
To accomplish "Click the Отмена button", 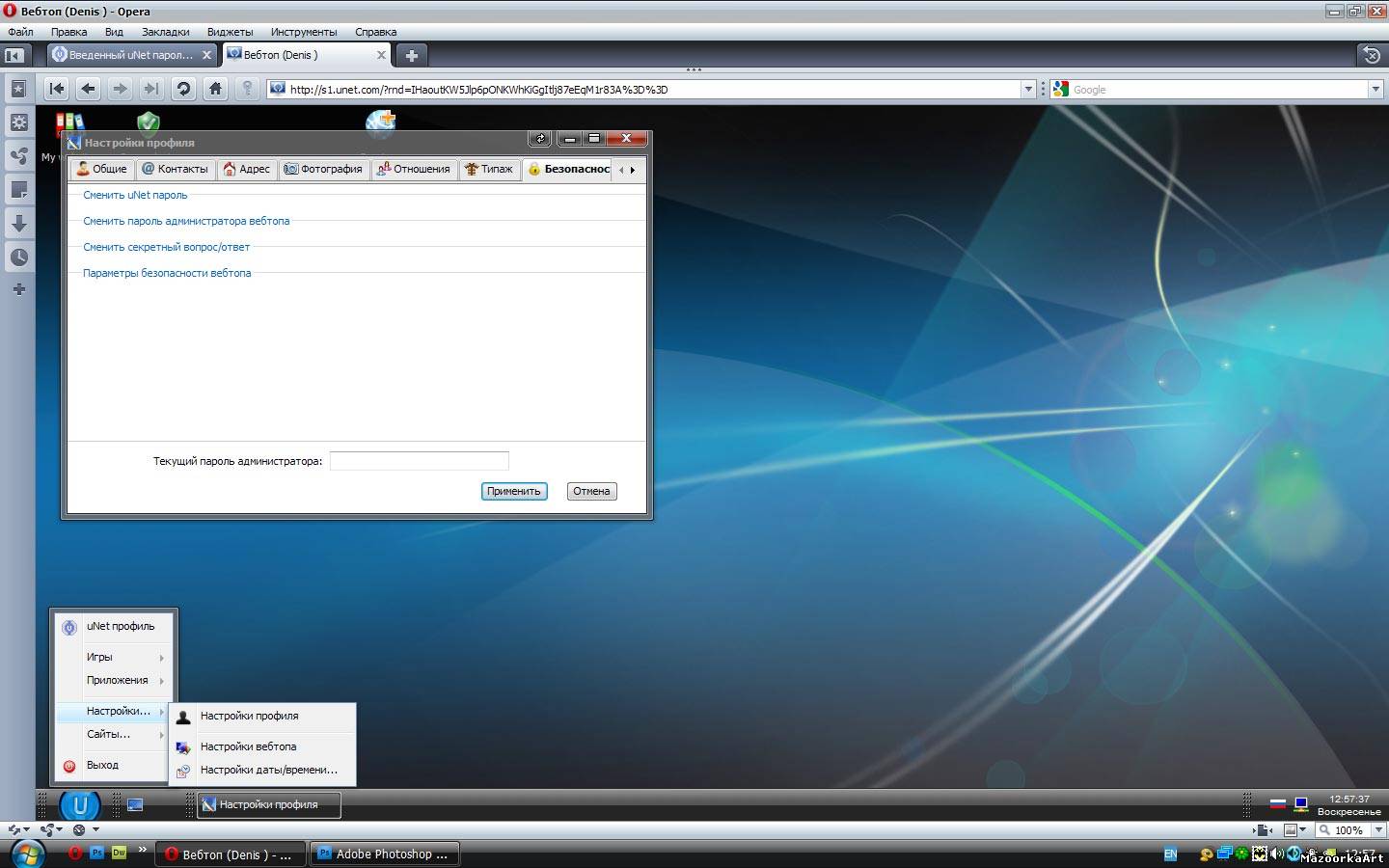I will click(x=591, y=491).
